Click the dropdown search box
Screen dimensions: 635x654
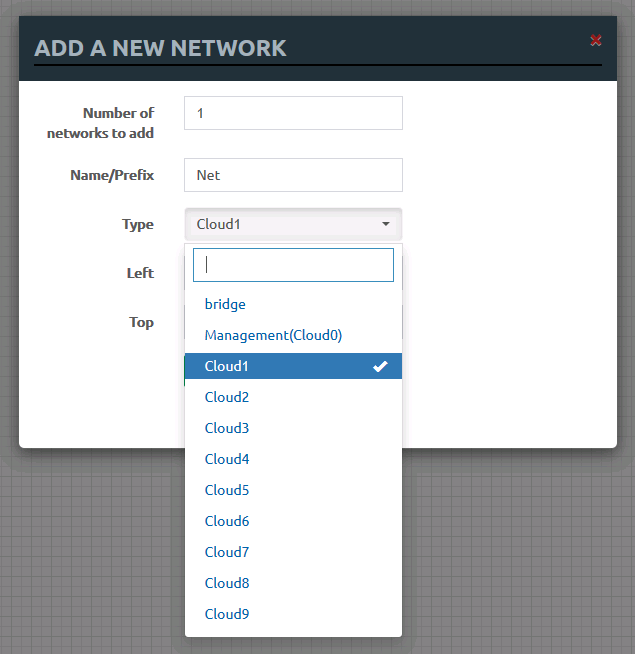click(293, 265)
